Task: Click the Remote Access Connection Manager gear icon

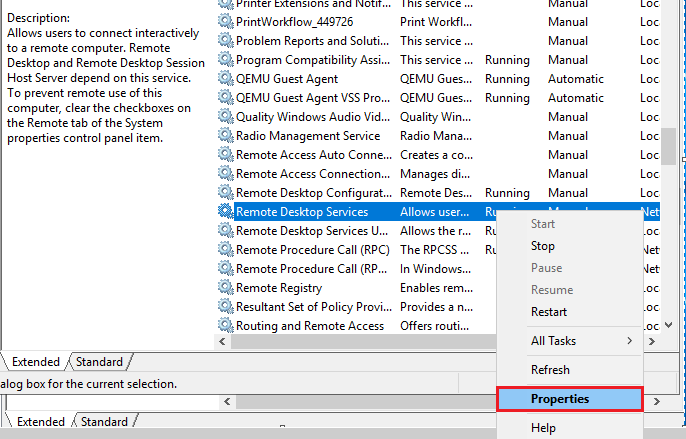Action: tap(226, 174)
